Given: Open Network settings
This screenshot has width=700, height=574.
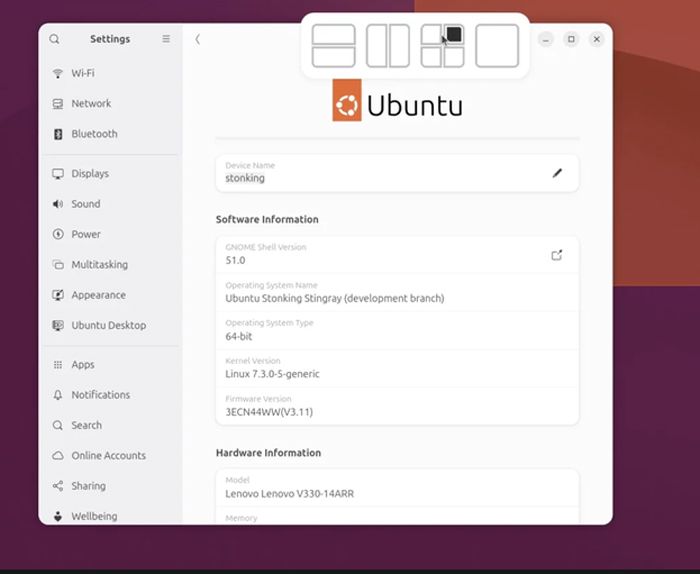Looking at the screenshot, I should pyautogui.click(x=112, y=103).
